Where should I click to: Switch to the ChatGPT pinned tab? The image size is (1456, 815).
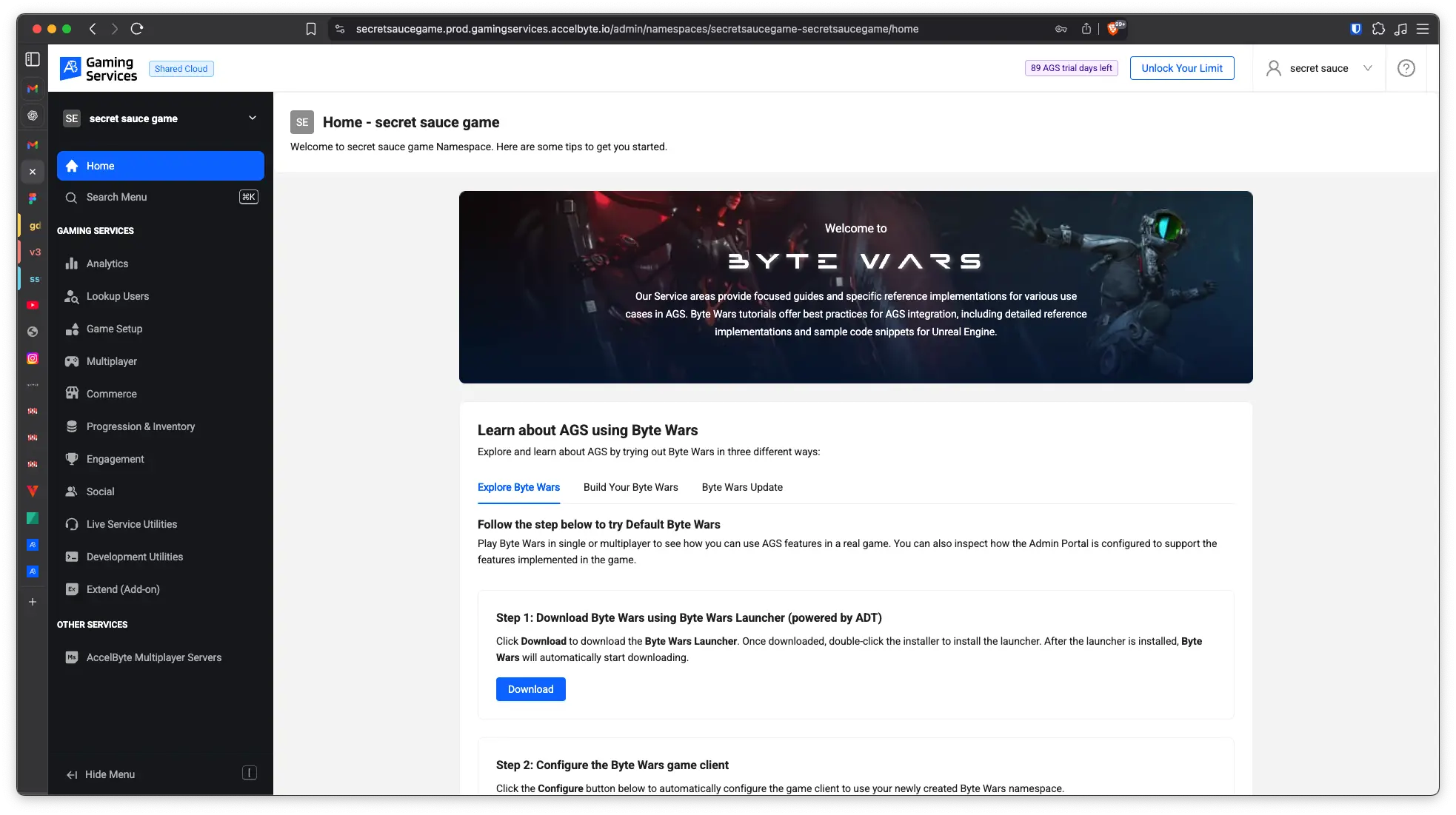point(33,115)
